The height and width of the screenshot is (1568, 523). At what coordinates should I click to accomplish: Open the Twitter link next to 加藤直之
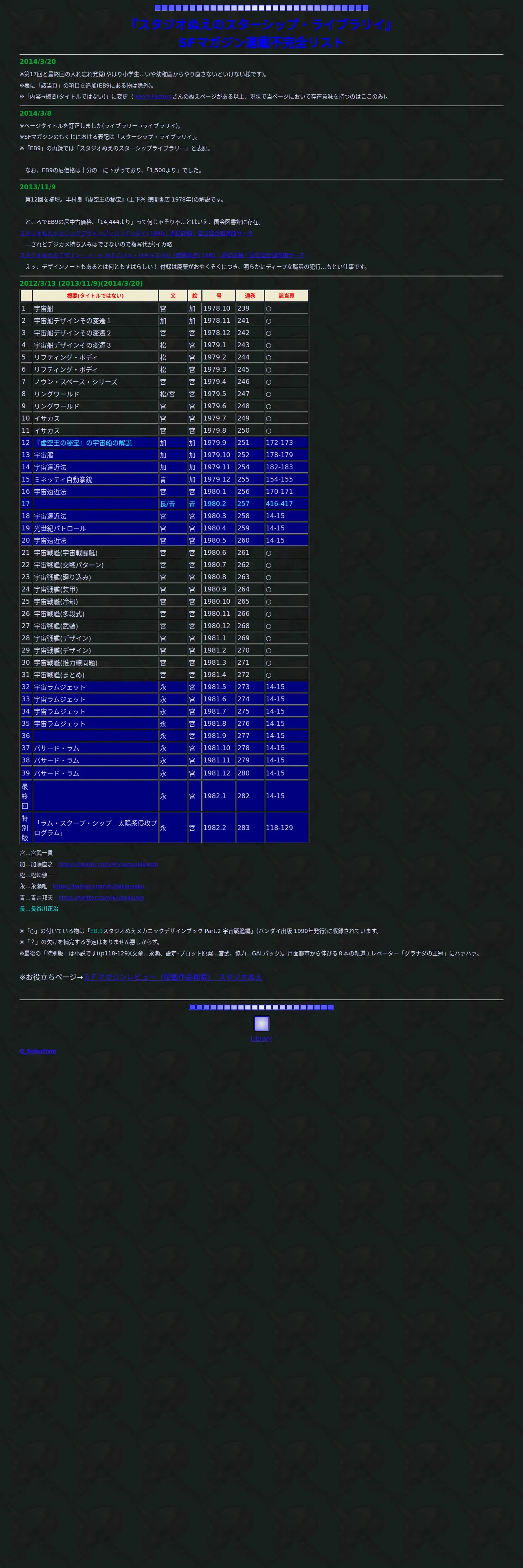pyautogui.click(x=108, y=864)
